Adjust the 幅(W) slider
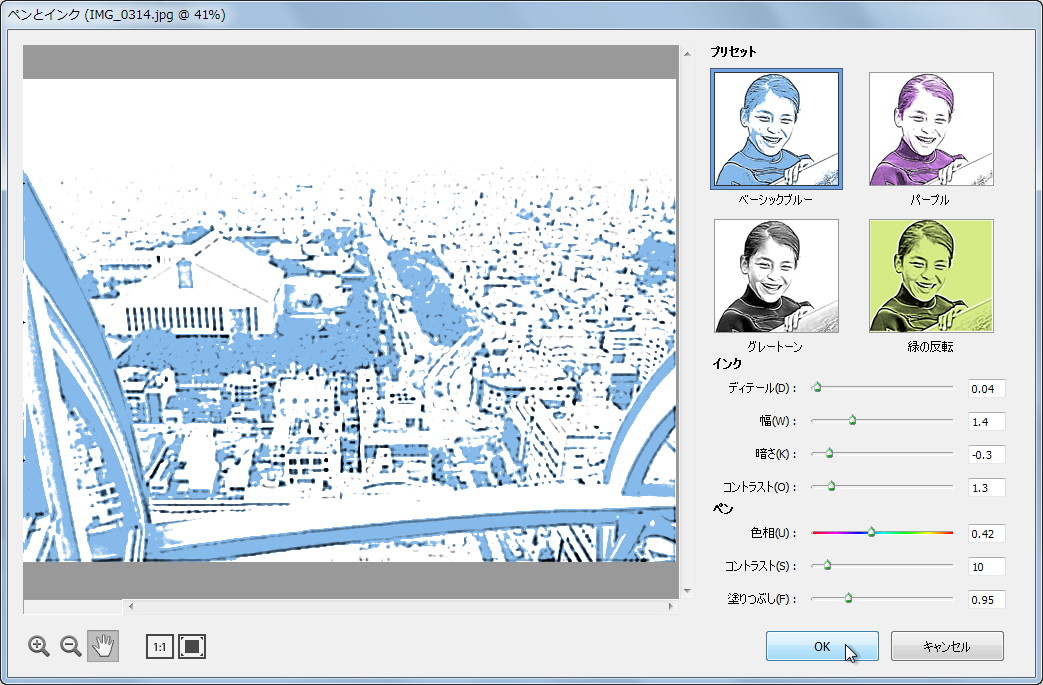This screenshot has width=1043, height=685. [x=852, y=420]
